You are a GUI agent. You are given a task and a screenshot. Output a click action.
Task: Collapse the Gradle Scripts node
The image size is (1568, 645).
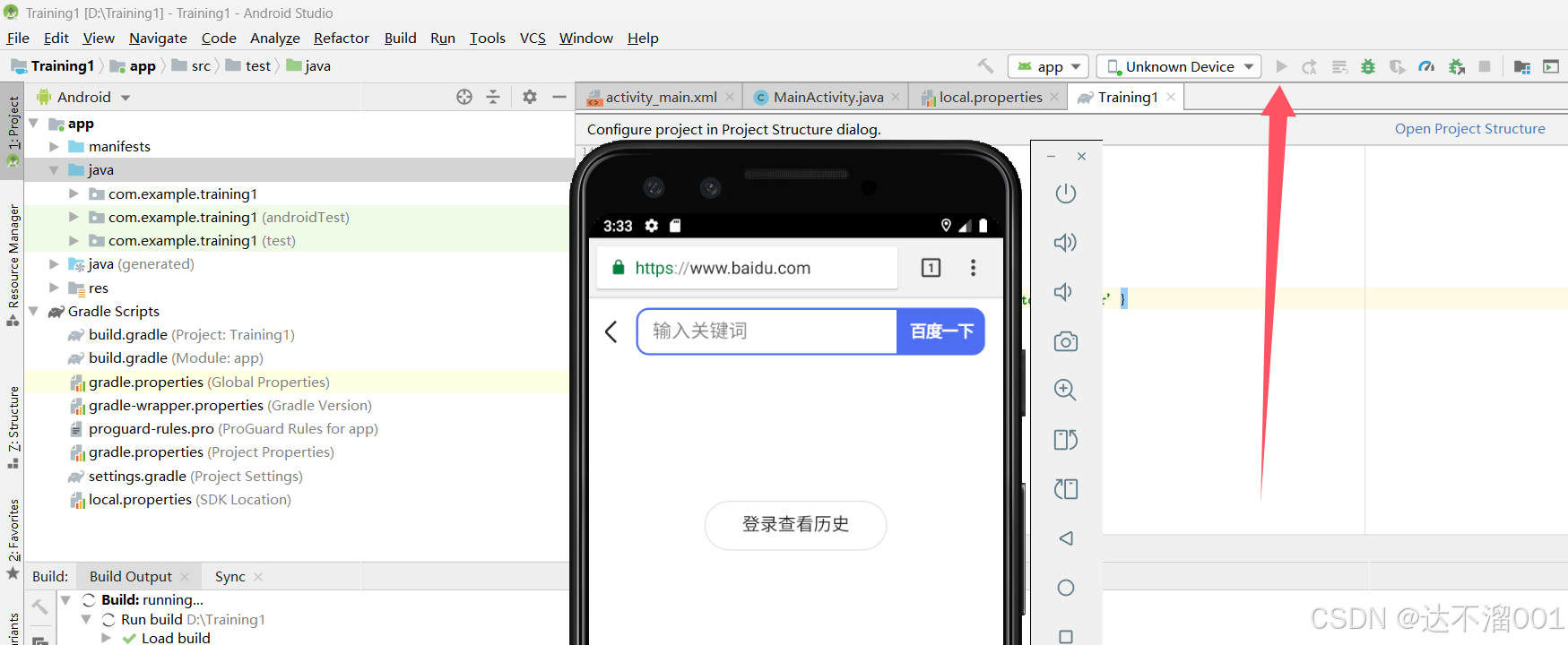(x=33, y=311)
